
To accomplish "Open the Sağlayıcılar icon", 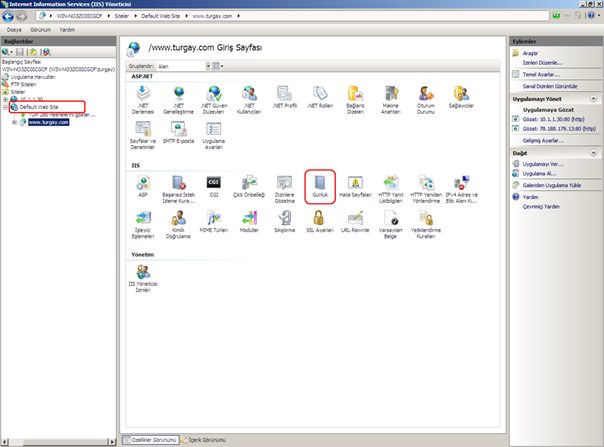I will (461, 97).
